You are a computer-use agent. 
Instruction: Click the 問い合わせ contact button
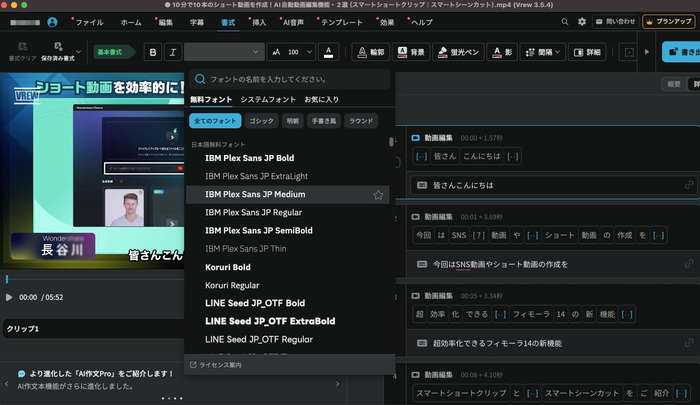coord(615,21)
